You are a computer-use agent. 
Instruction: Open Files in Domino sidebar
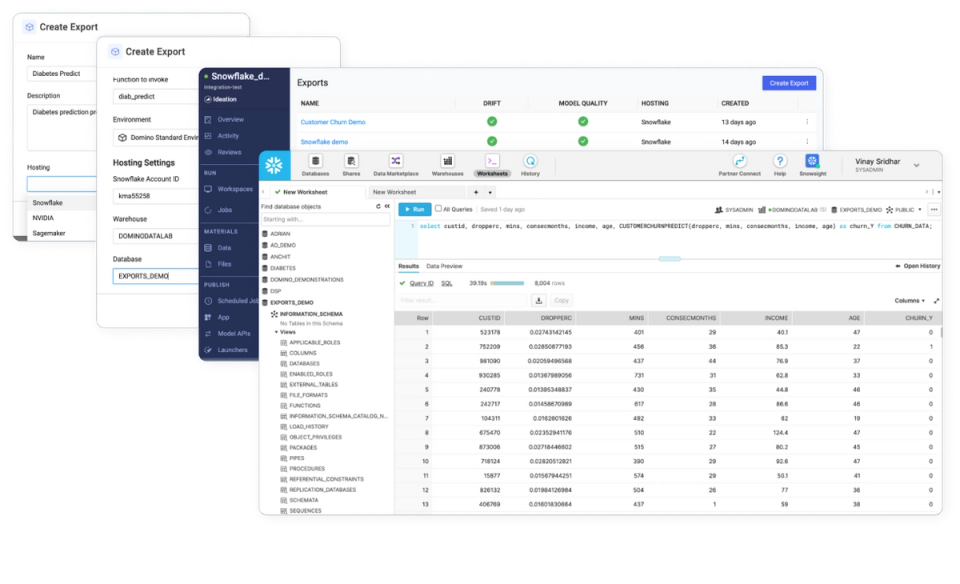(224, 264)
